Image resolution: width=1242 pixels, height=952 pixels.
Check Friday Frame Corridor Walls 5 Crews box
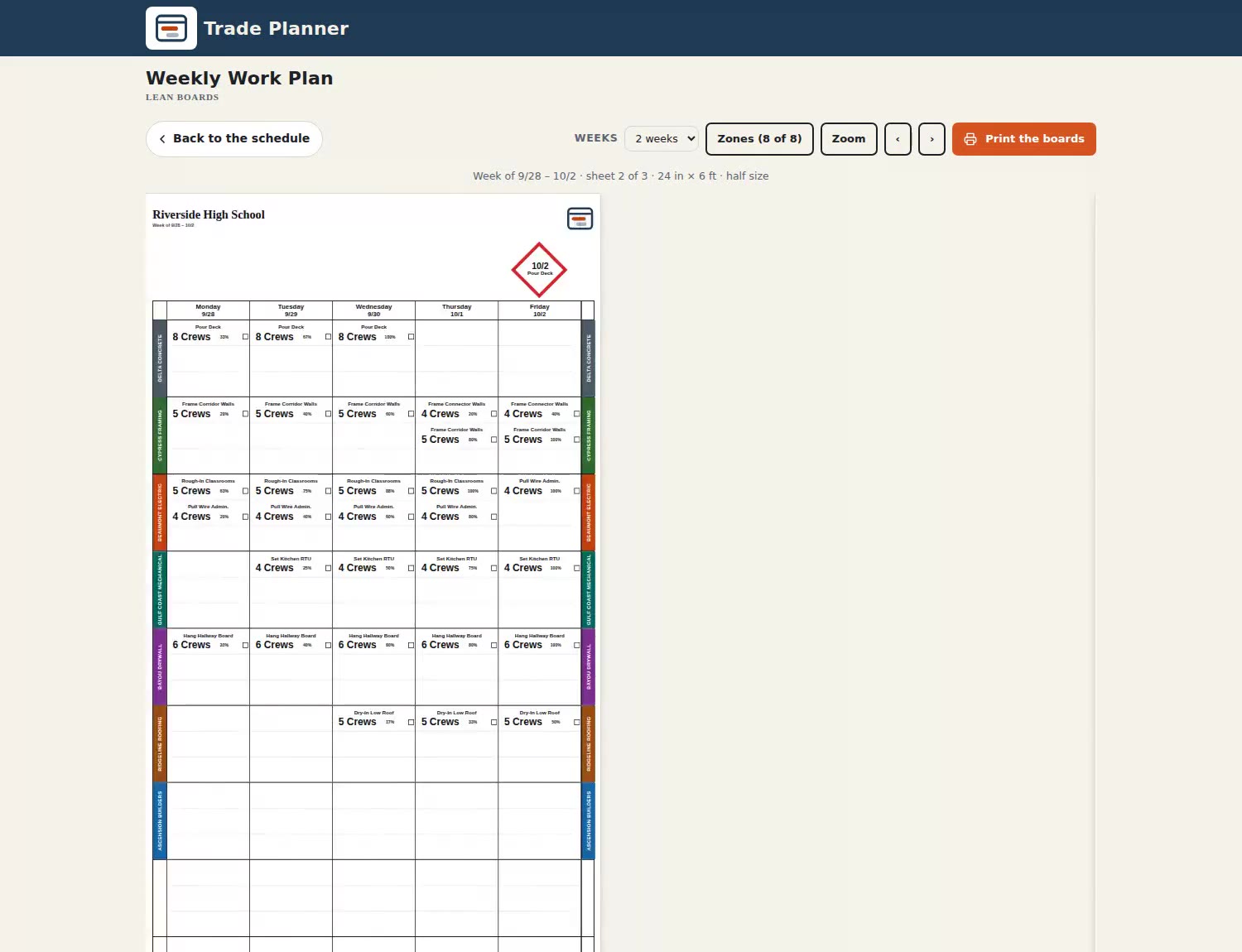[x=576, y=440]
